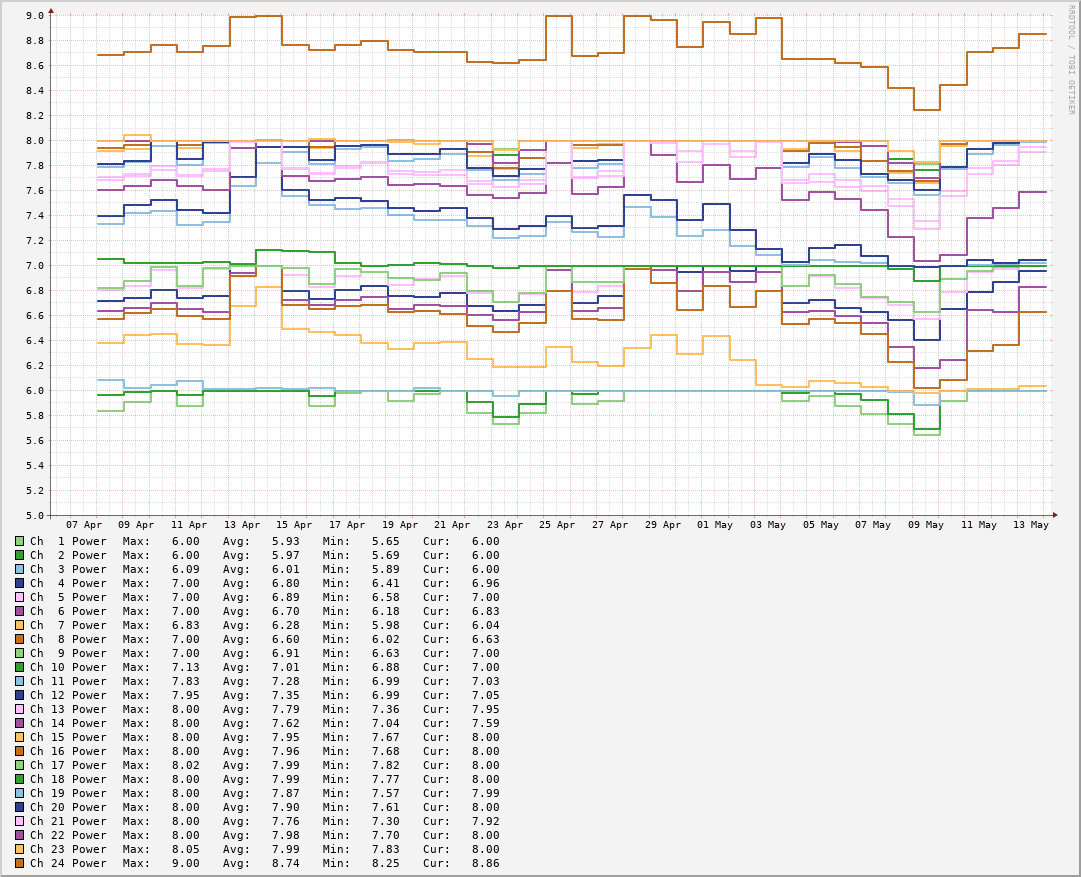Screen dimensions: 1081x877
Task: Click the Ch 19 Power light blue swatch
Action: [x=19, y=793]
